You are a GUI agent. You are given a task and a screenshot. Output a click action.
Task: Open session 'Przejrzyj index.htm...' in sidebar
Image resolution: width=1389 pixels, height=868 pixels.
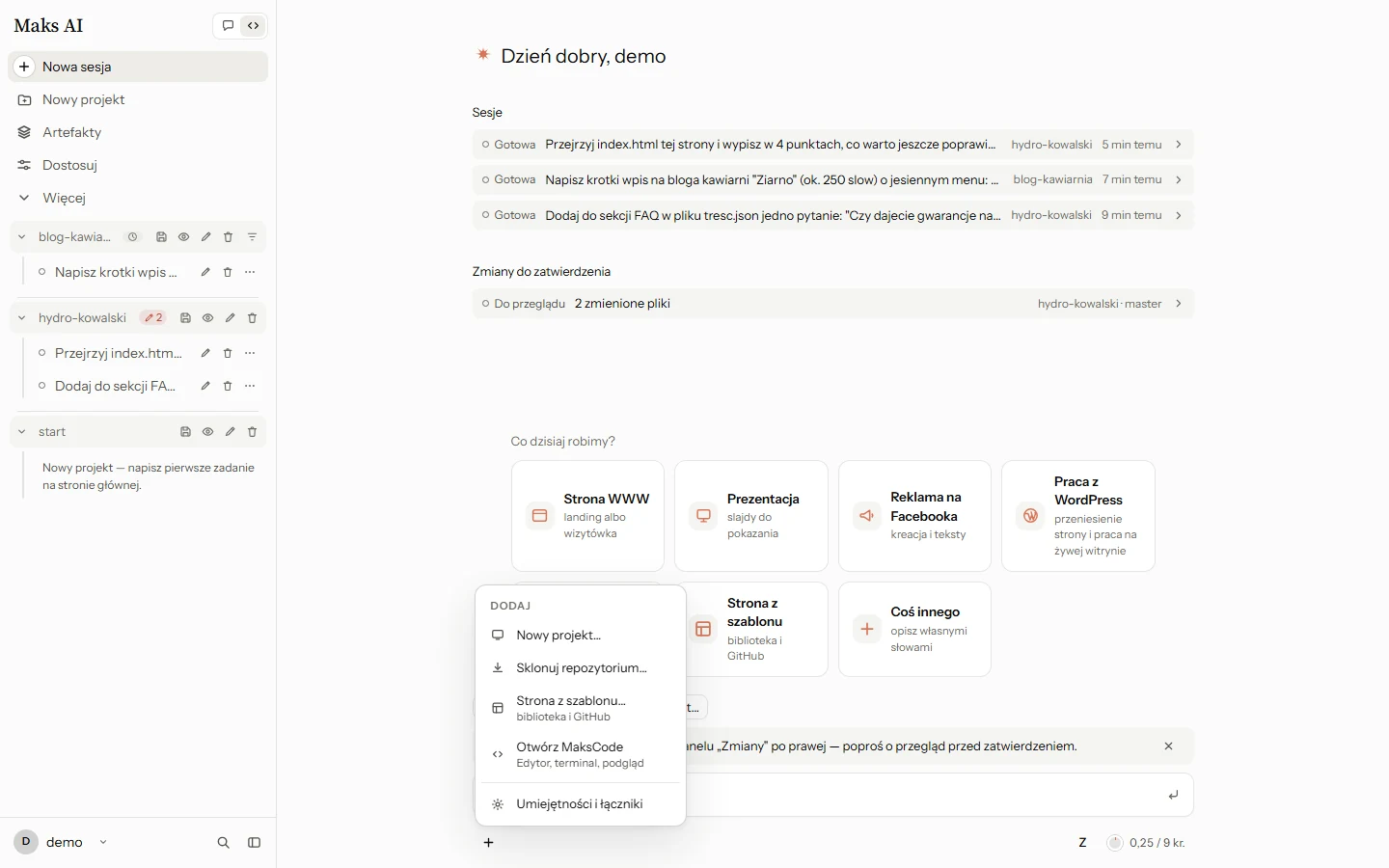[118, 353]
